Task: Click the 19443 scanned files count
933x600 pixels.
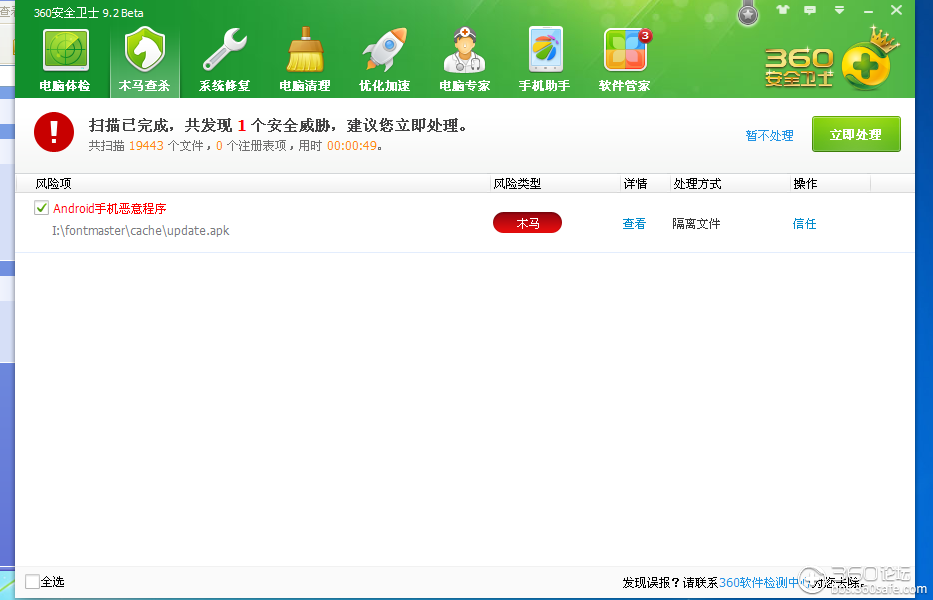Action: [x=146, y=146]
